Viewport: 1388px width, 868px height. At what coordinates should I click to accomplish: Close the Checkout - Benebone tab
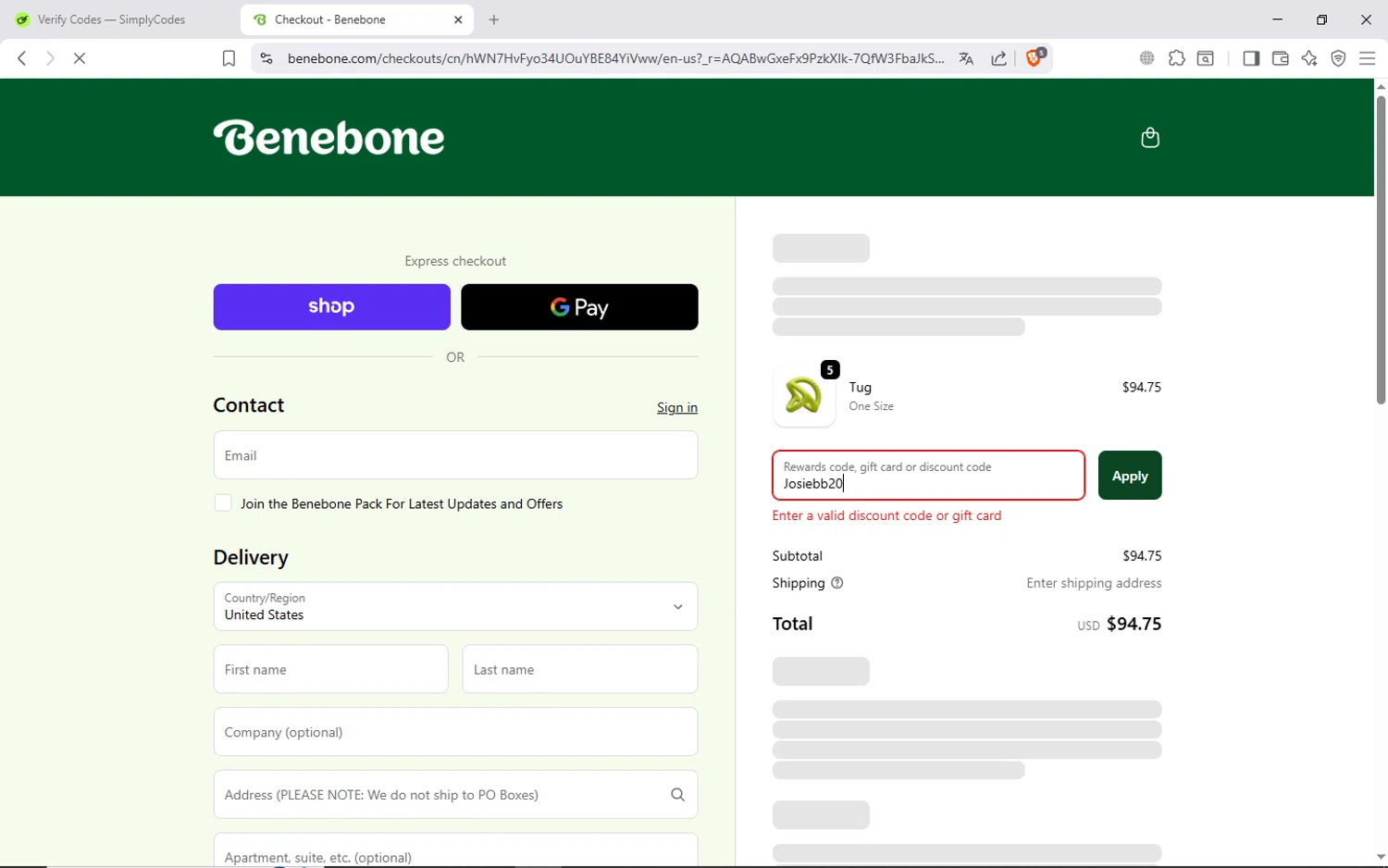tap(458, 19)
